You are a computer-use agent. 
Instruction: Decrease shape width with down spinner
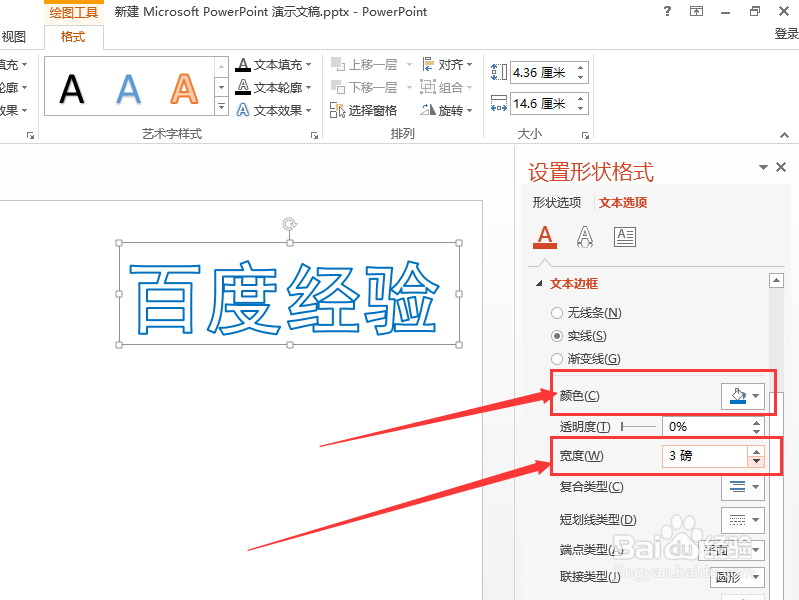[581, 109]
